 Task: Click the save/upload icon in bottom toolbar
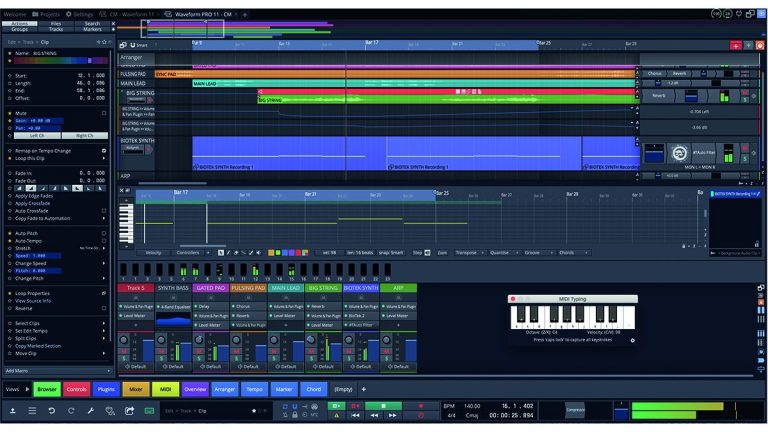click(13, 411)
